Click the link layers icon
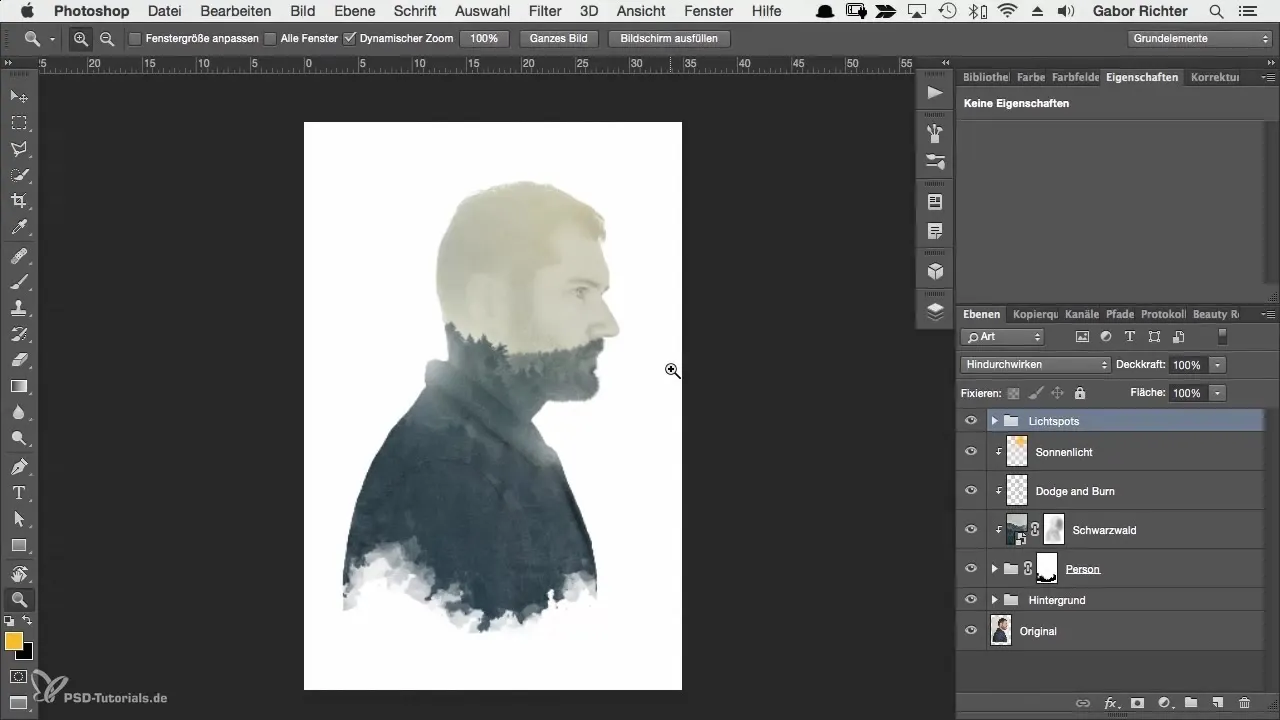 [x=1083, y=704]
